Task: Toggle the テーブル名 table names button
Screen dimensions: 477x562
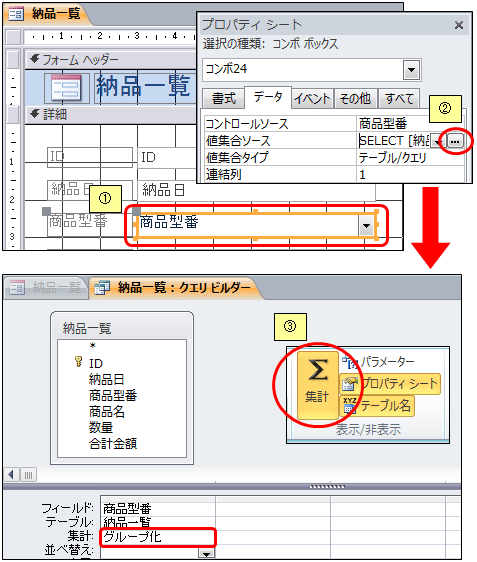Action: point(377,406)
